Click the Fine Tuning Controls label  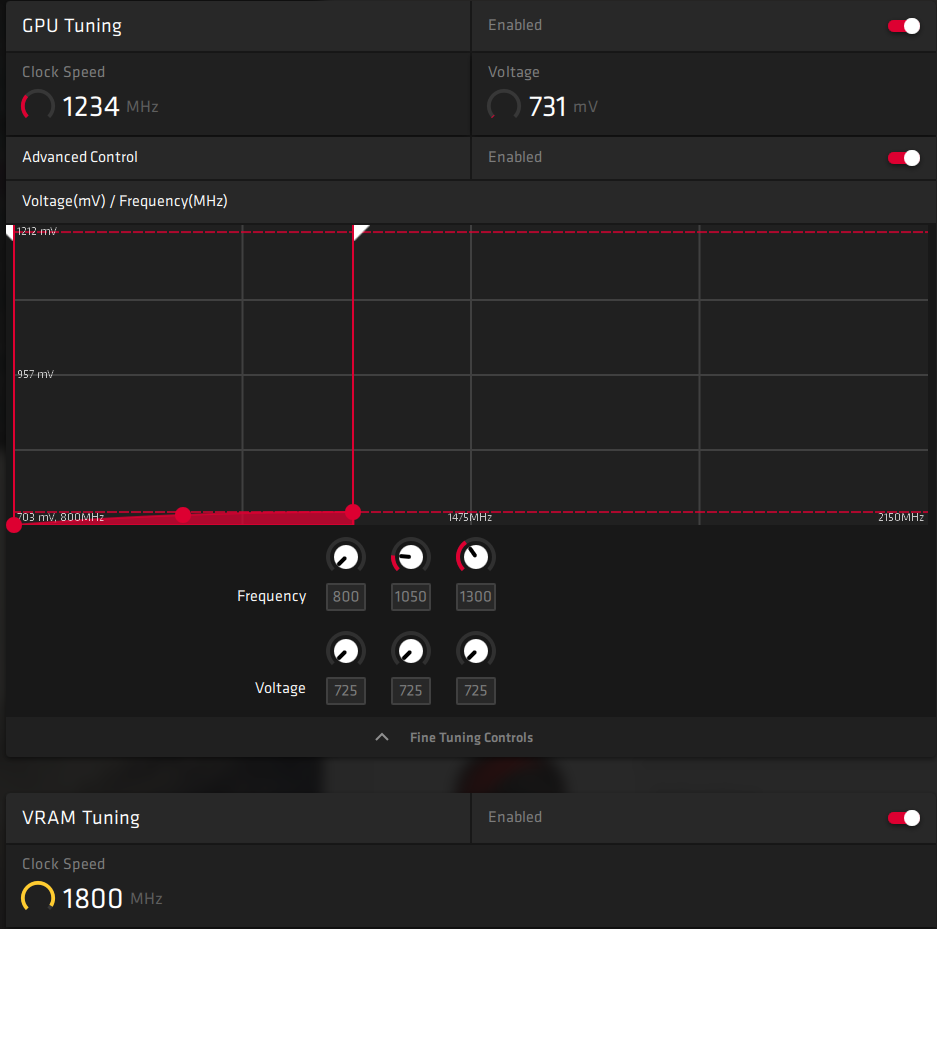472,737
